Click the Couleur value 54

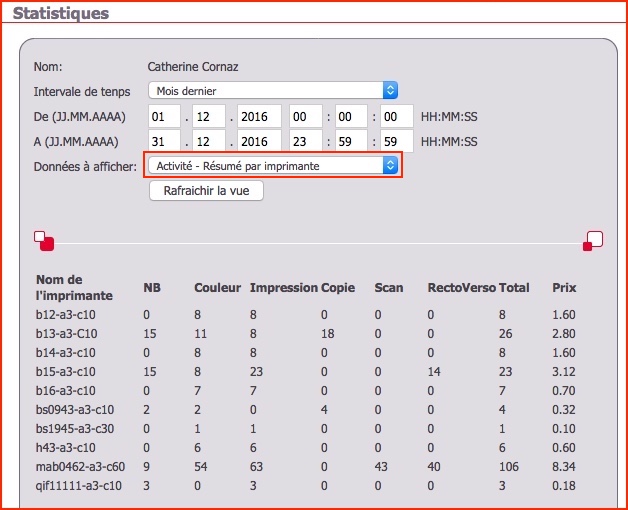[201, 467]
